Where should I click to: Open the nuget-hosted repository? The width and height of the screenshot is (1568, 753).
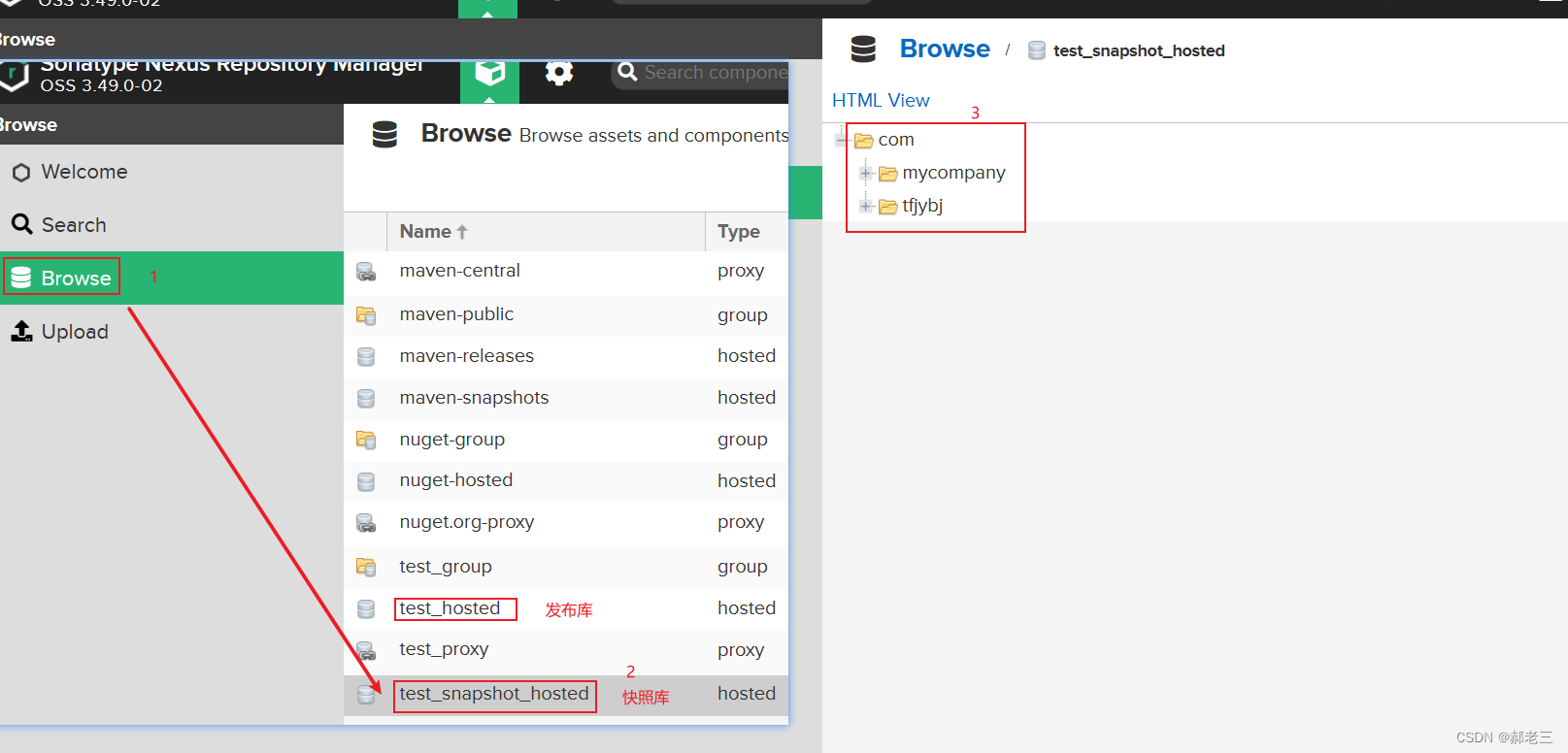coord(456,480)
